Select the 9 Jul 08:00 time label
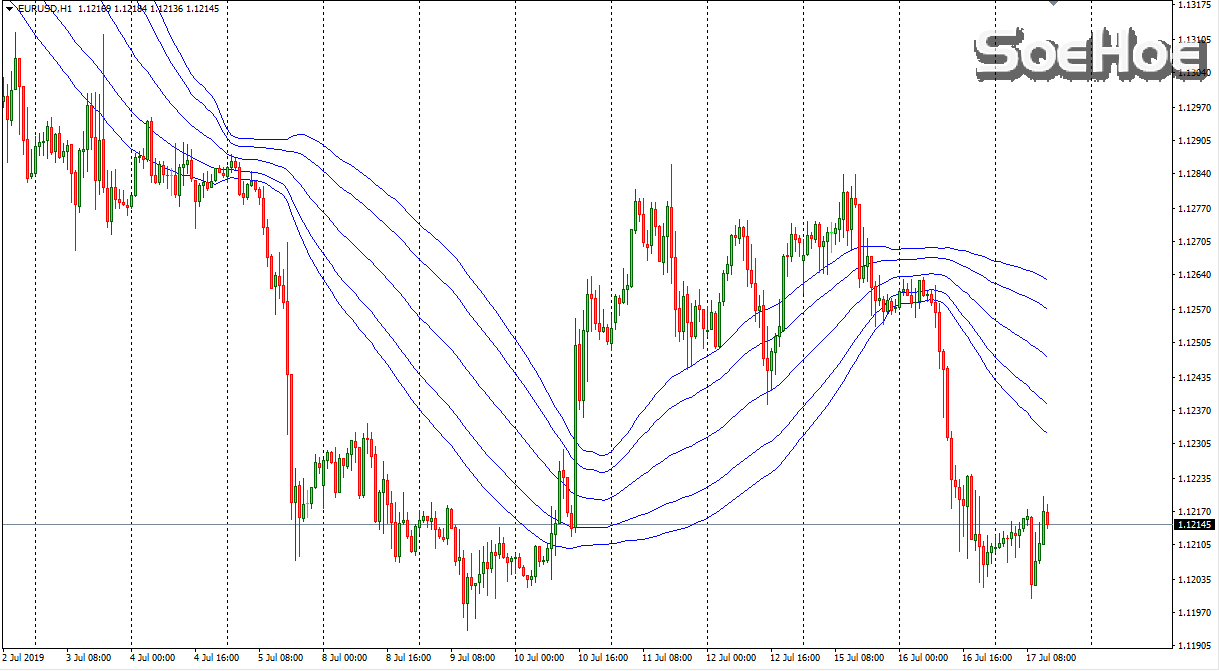 tap(474, 658)
